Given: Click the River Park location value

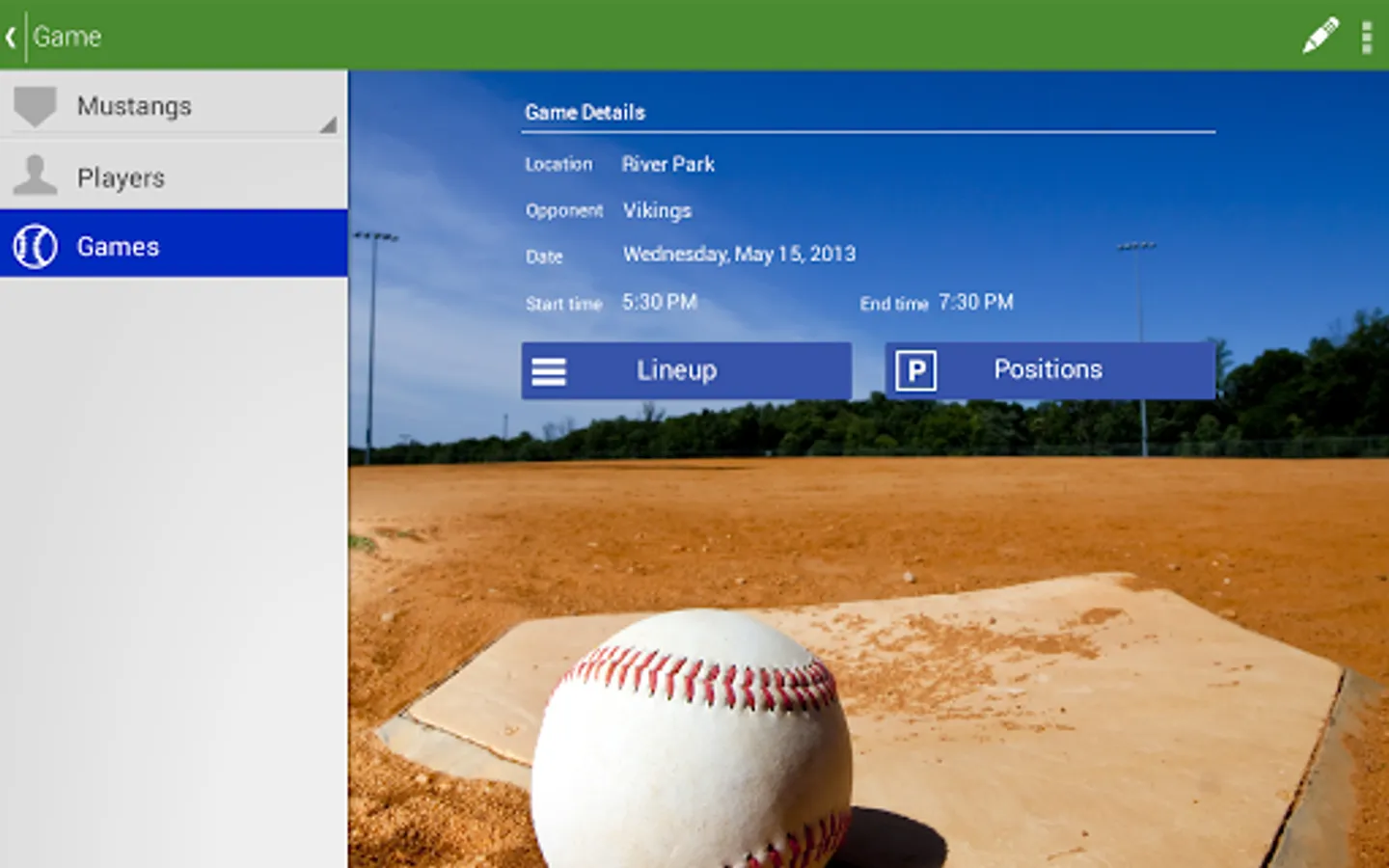Looking at the screenshot, I should tap(667, 164).
